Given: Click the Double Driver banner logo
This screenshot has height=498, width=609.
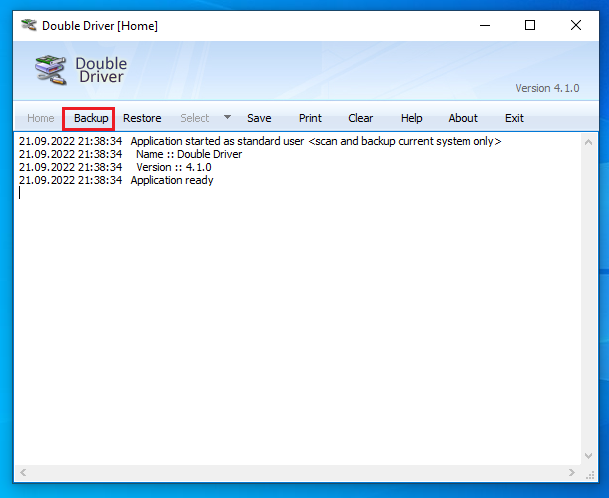Looking at the screenshot, I should pyautogui.click(x=81, y=70).
